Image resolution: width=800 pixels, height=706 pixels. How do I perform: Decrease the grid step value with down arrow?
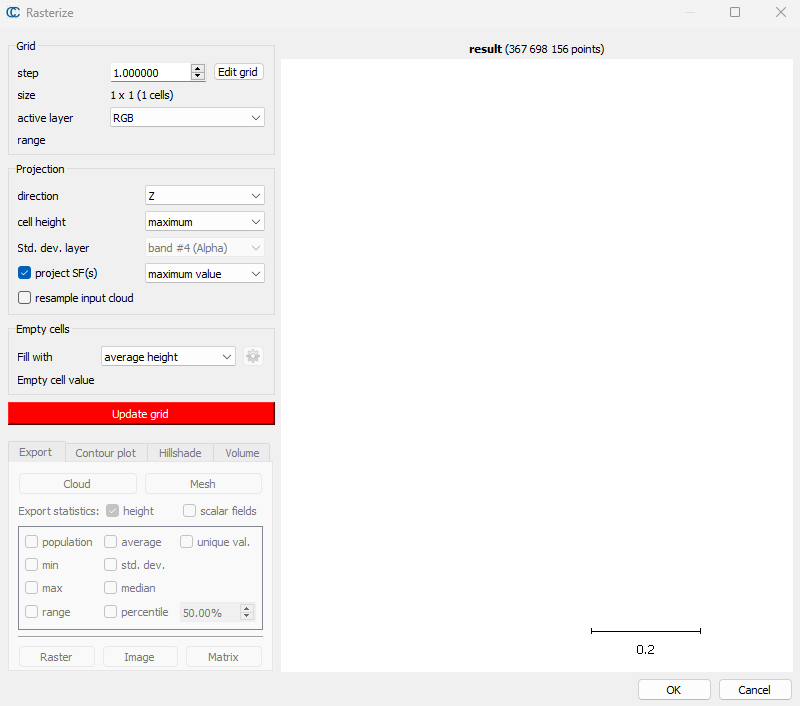[197, 77]
